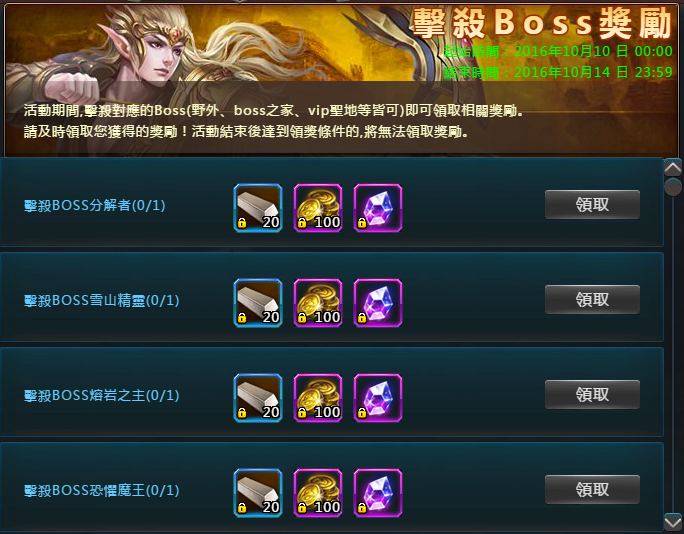
Task: Click the round scrollbar thumb
Action: pyautogui.click(x=673, y=187)
